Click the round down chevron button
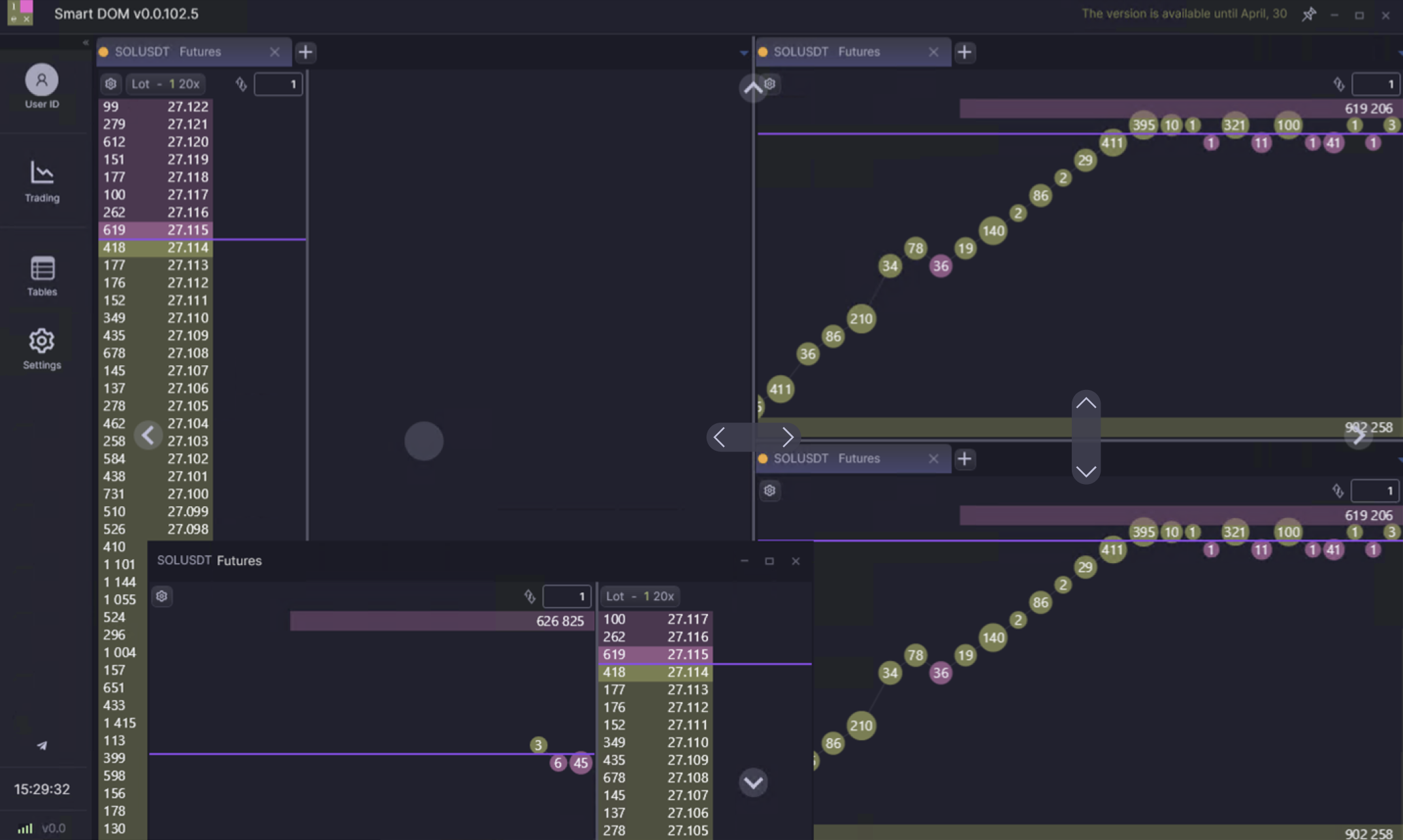The width and height of the screenshot is (1403, 840). pos(753,782)
